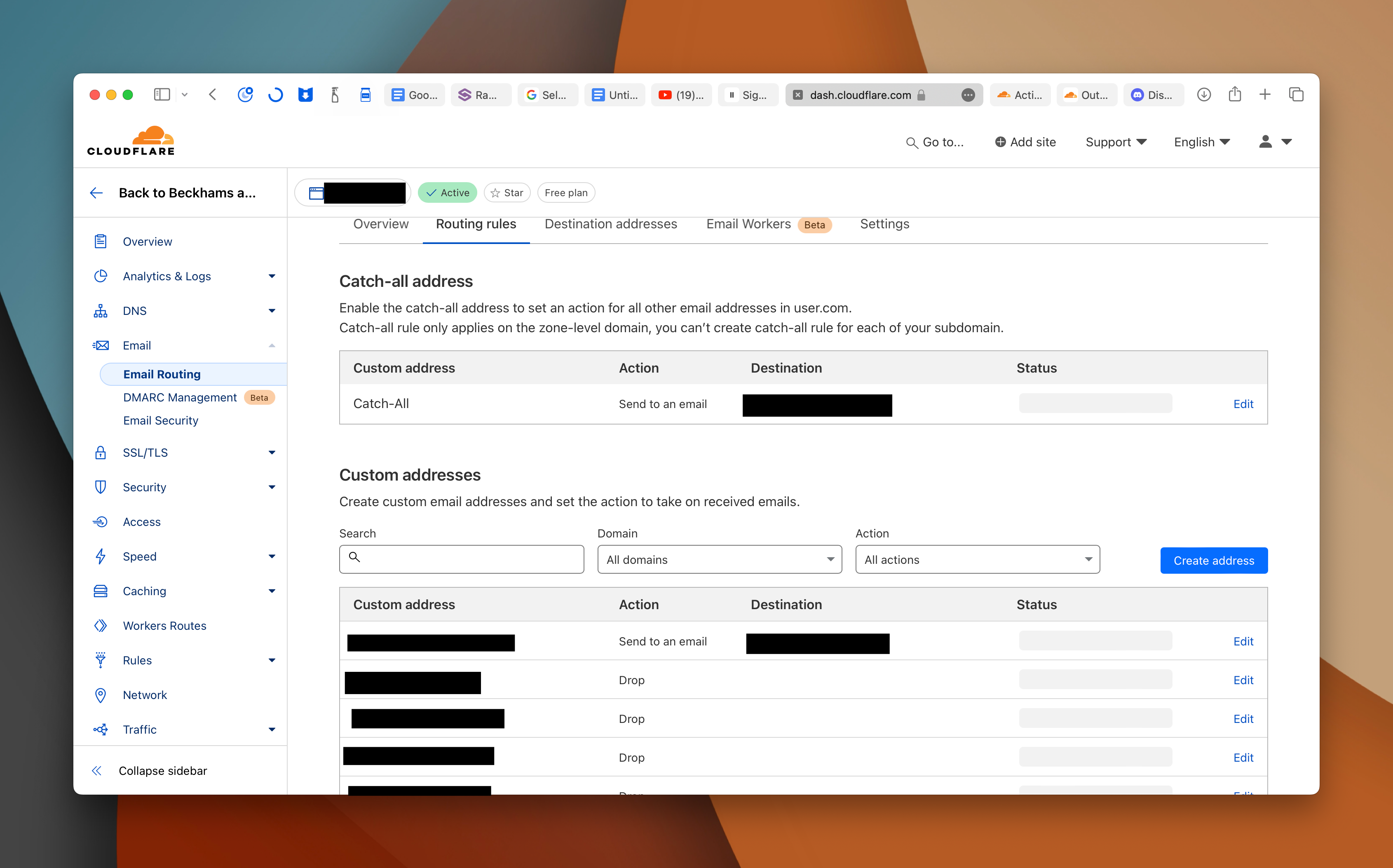This screenshot has width=1393, height=868.
Task: Click Edit link for Catch-All rule
Action: point(1243,404)
